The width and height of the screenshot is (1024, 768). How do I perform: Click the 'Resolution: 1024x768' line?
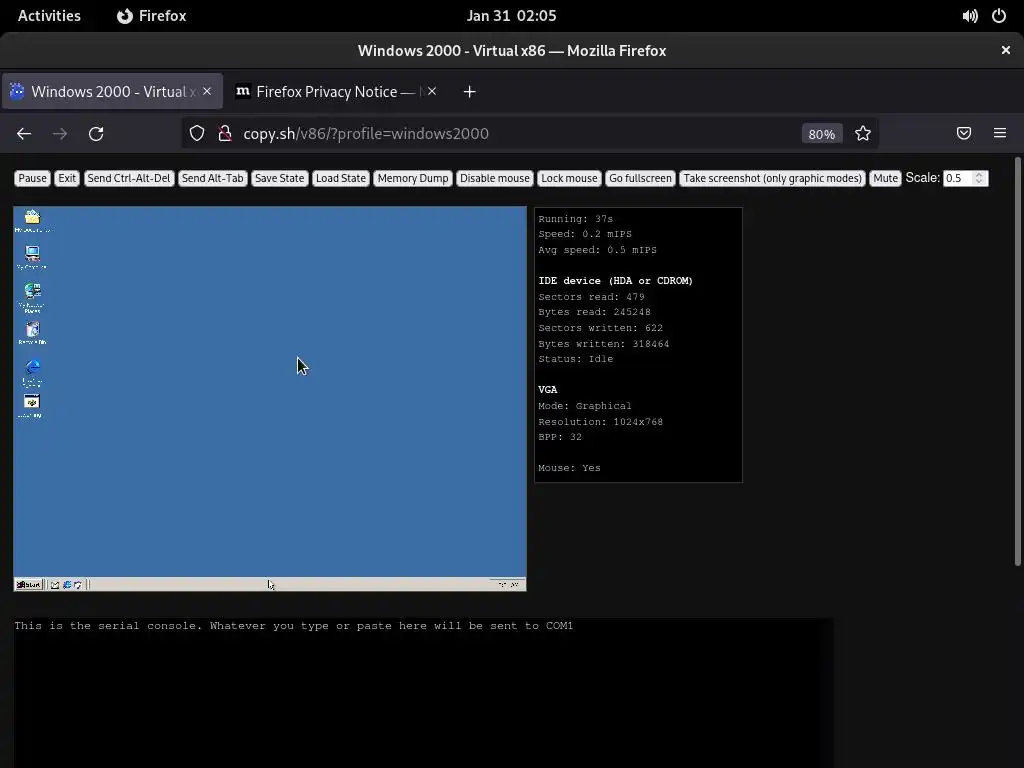point(600,422)
